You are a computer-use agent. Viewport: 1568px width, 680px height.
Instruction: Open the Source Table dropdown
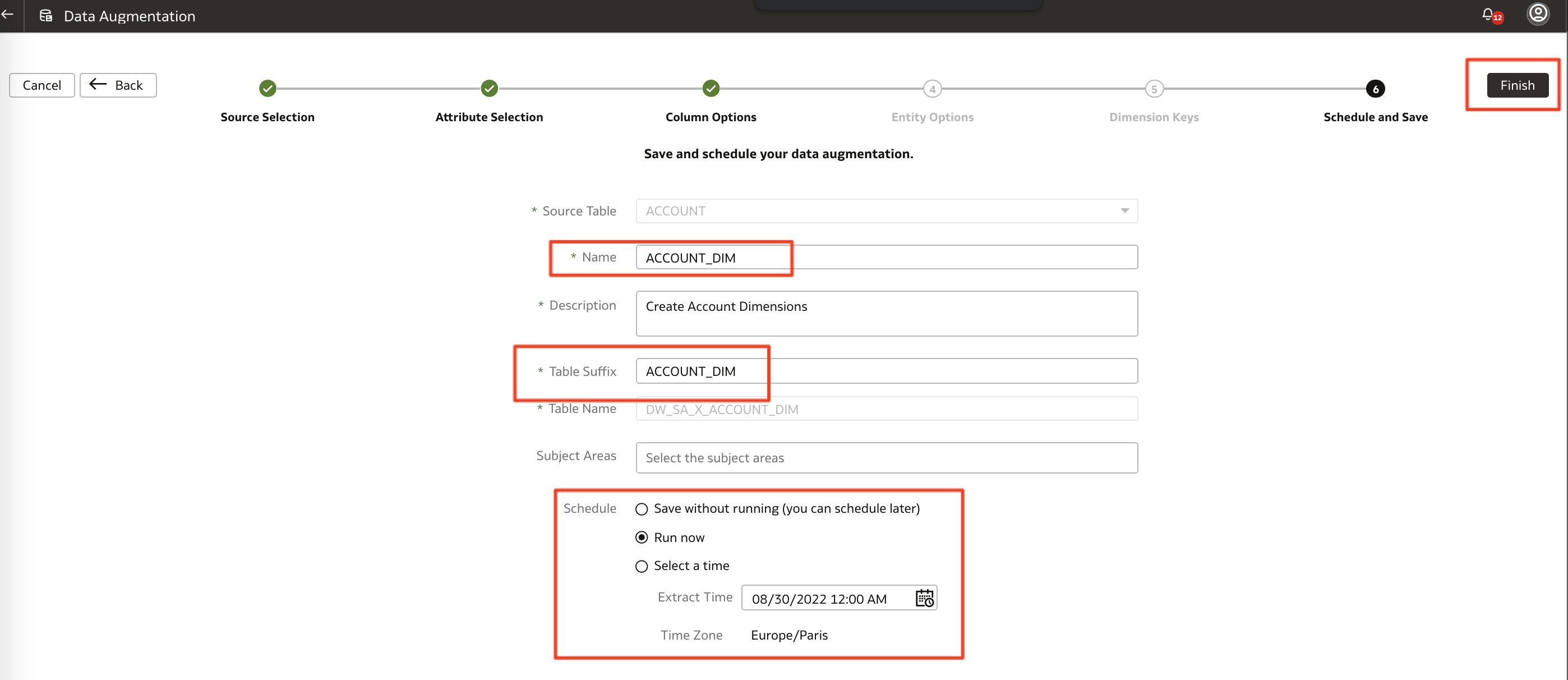[x=1123, y=210]
